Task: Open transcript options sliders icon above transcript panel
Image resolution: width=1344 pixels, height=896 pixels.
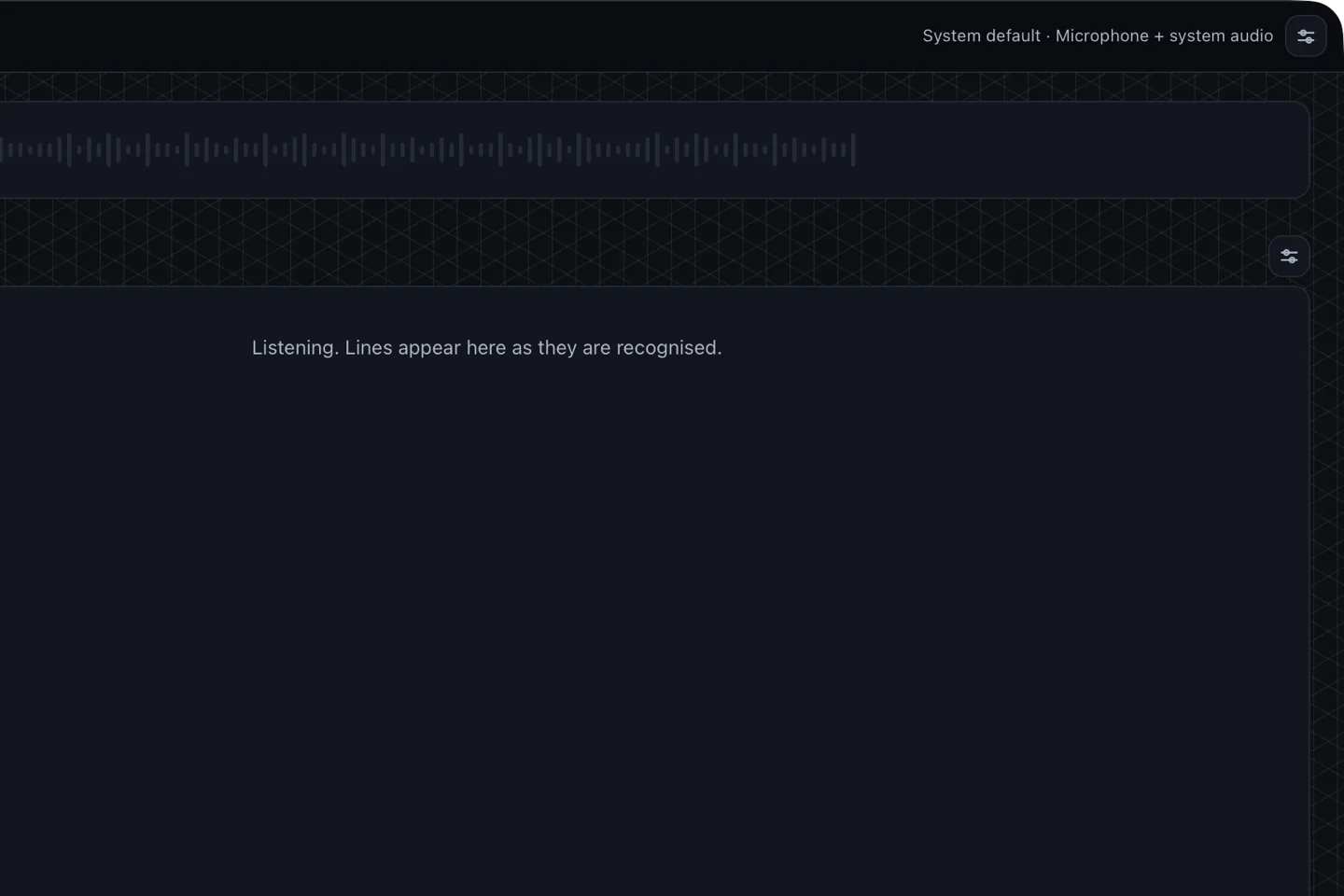Action: click(1289, 257)
